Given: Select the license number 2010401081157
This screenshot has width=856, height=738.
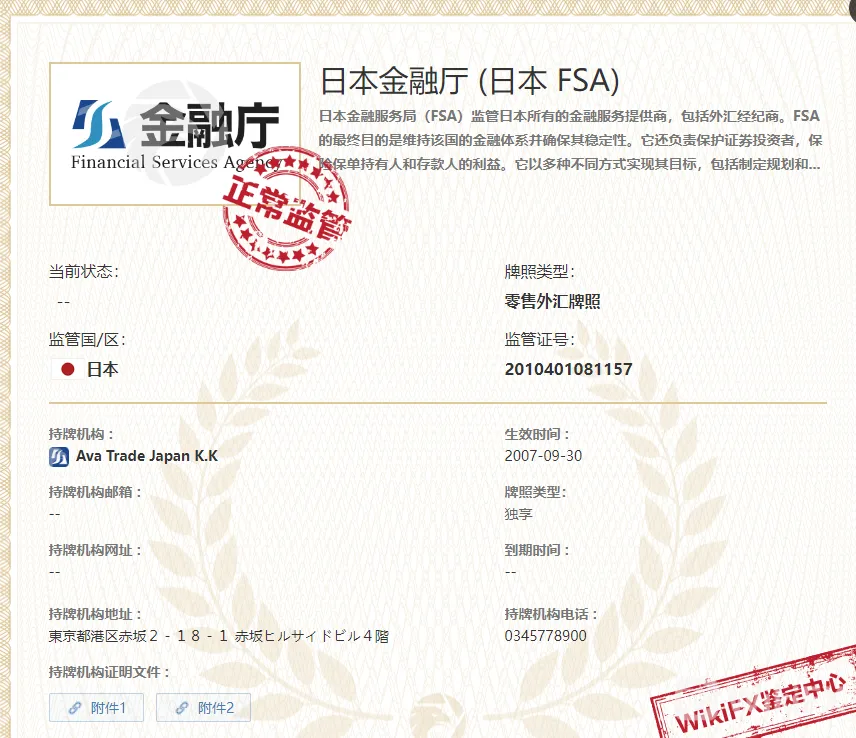Looking at the screenshot, I should [568, 370].
